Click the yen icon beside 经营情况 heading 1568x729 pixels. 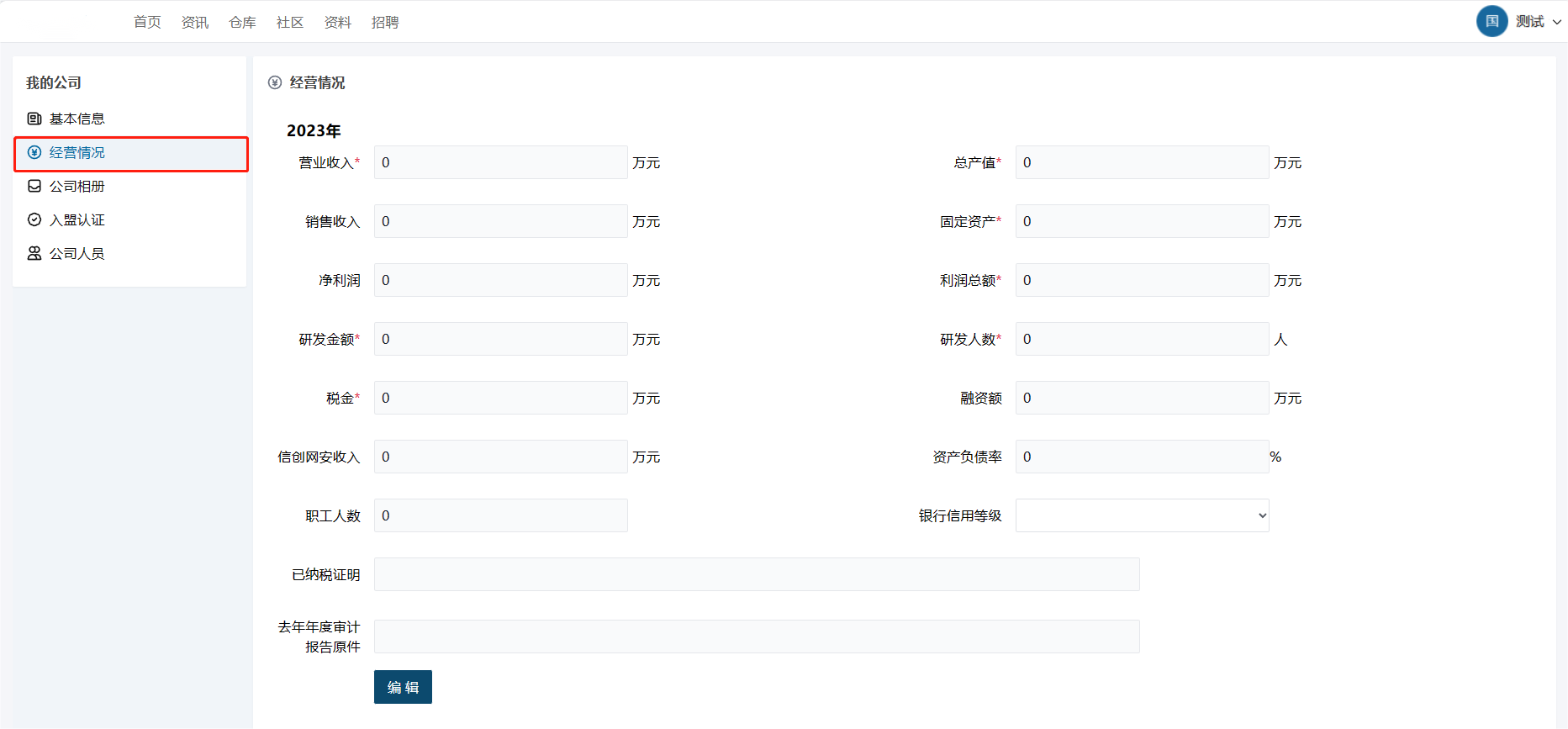tap(275, 82)
